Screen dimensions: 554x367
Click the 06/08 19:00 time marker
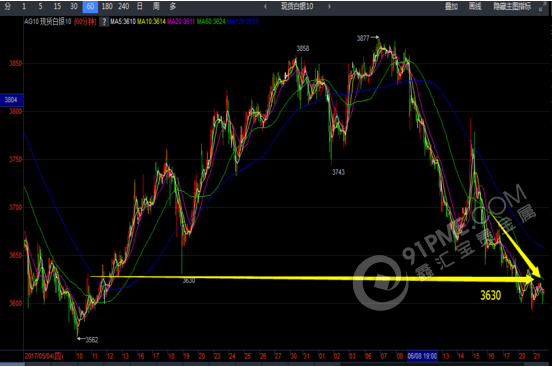(x=422, y=356)
